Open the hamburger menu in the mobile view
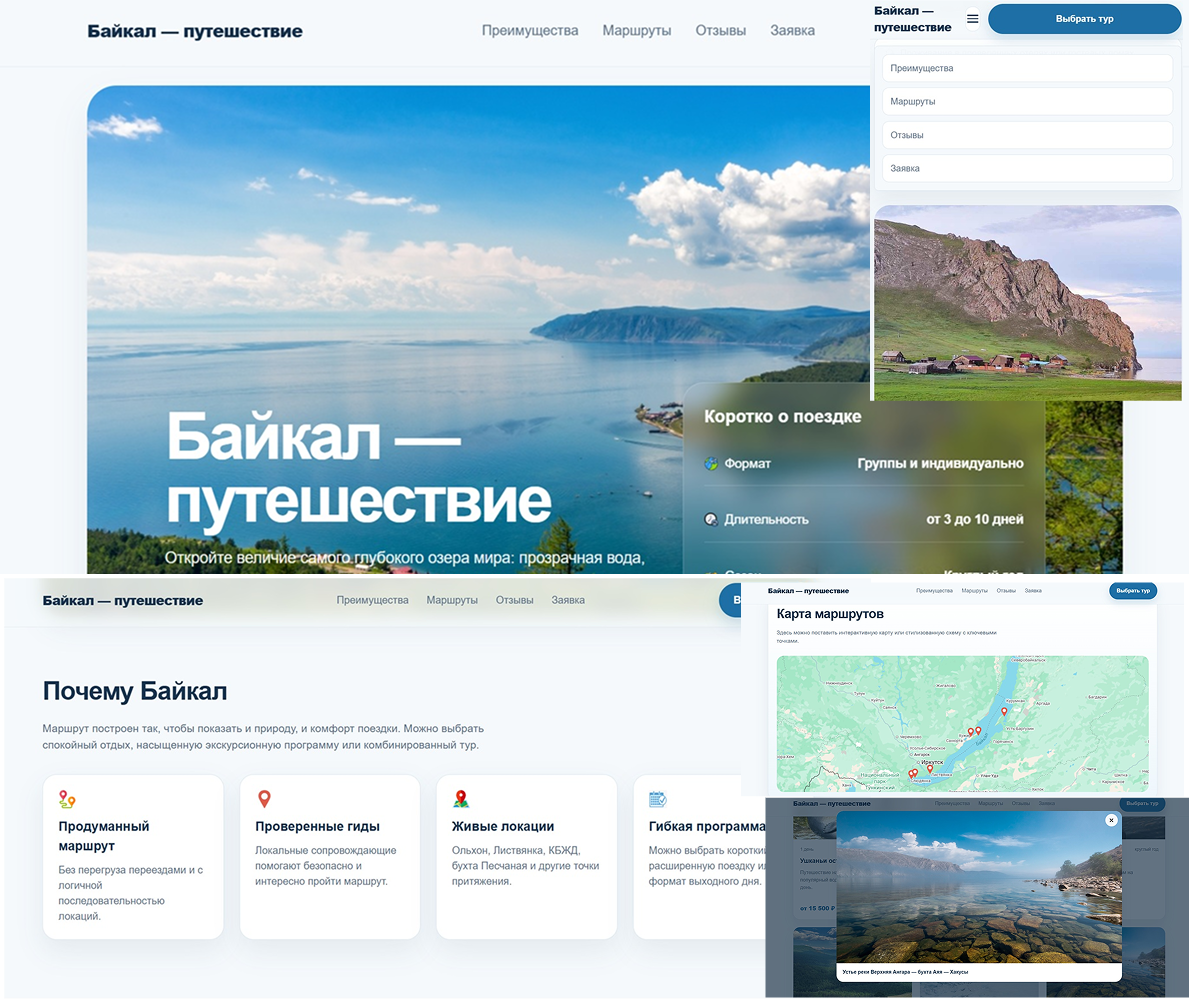The image size is (1189, 999). click(x=972, y=19)
